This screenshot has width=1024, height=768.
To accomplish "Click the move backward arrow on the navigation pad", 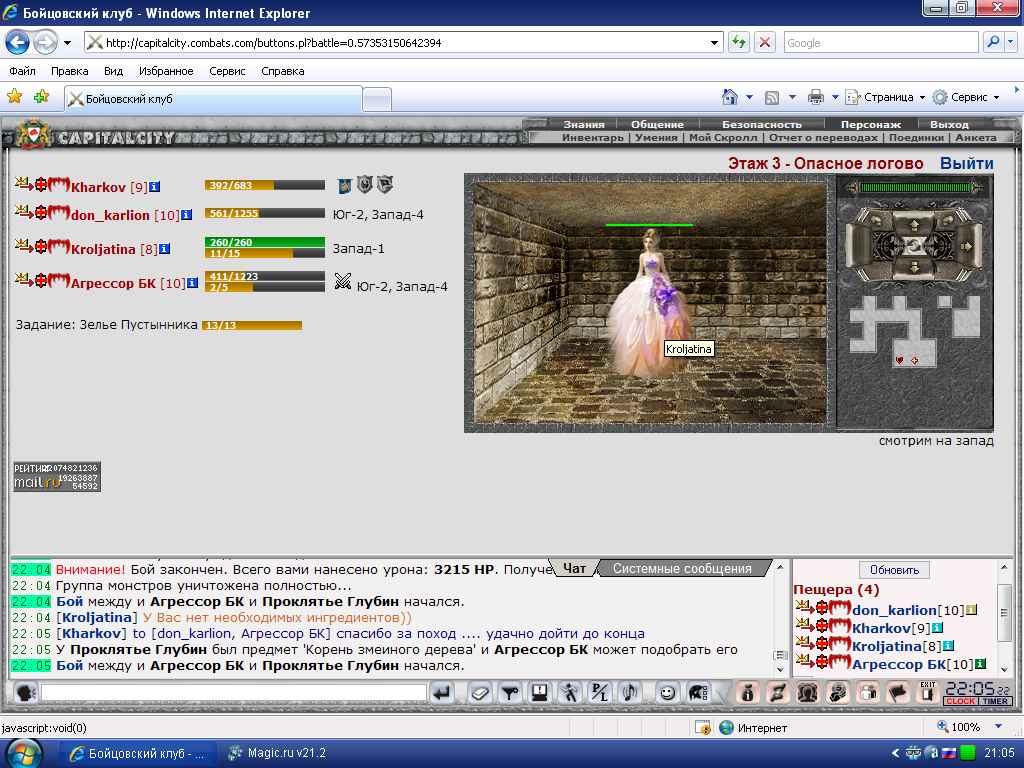I will (914, 268).
